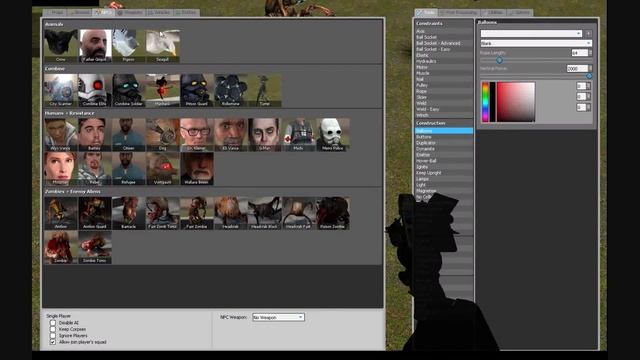Click the Vertical Force value stepper

coord(590,69)
